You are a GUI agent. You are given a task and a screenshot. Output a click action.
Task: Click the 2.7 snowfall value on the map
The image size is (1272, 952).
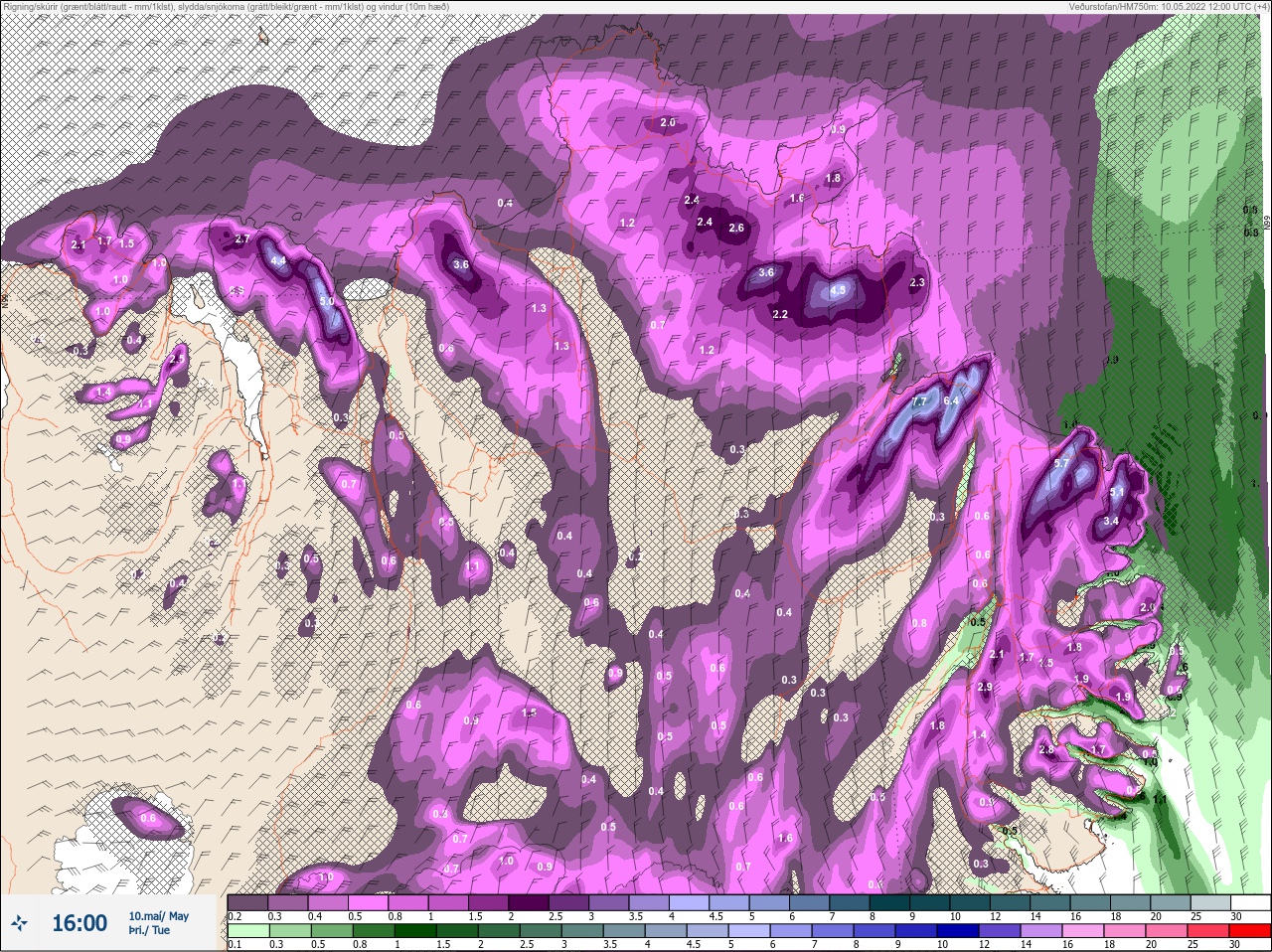(241, 239)
